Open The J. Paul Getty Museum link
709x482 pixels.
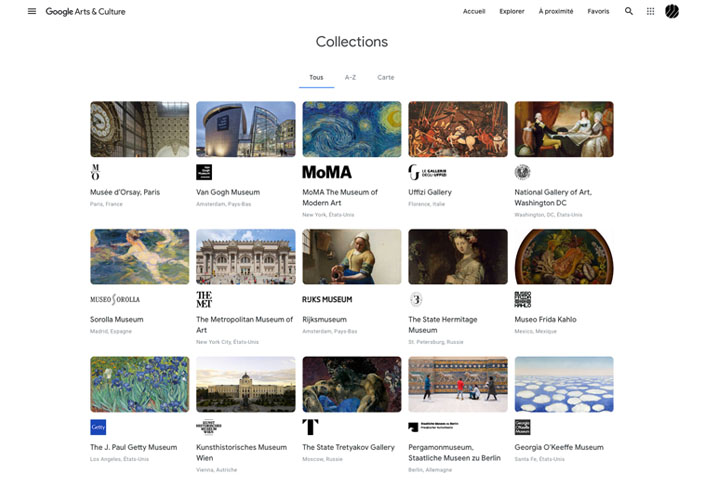point(133,447)
